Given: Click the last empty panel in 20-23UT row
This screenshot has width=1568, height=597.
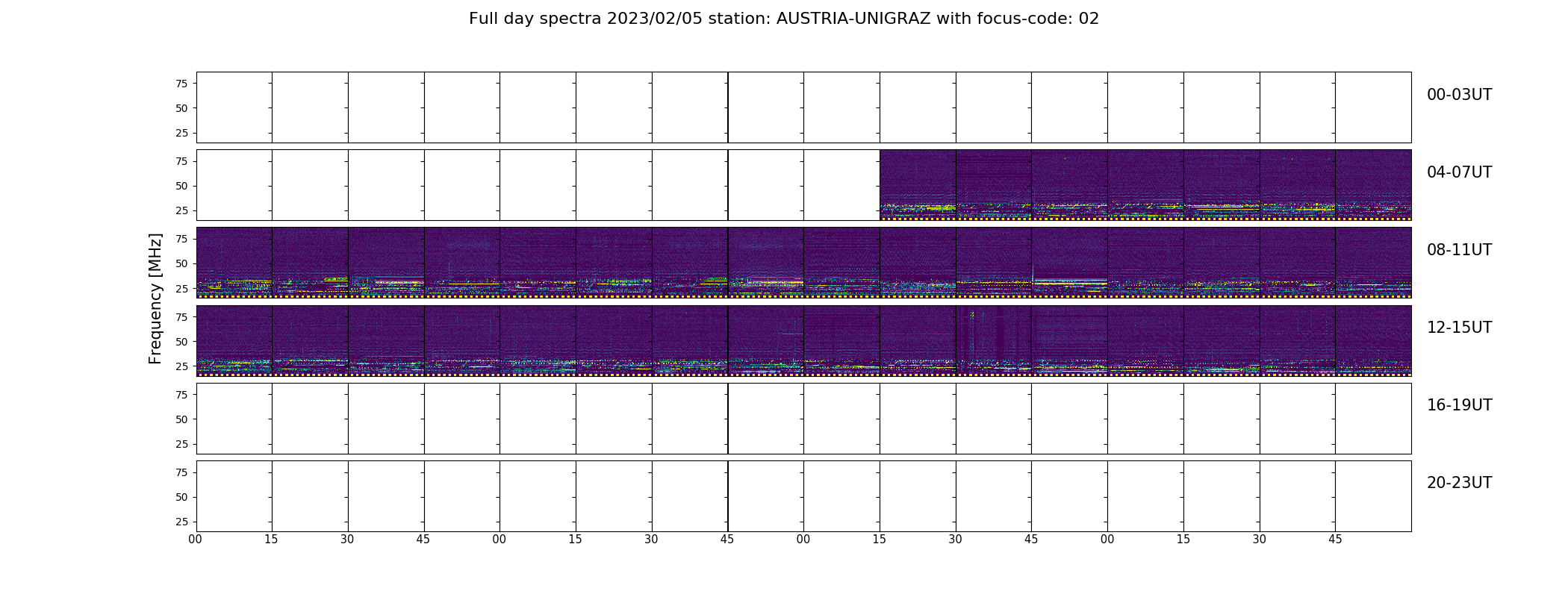Looking at the screenshot, I should pyautogui.click(x=1373, y=496).
